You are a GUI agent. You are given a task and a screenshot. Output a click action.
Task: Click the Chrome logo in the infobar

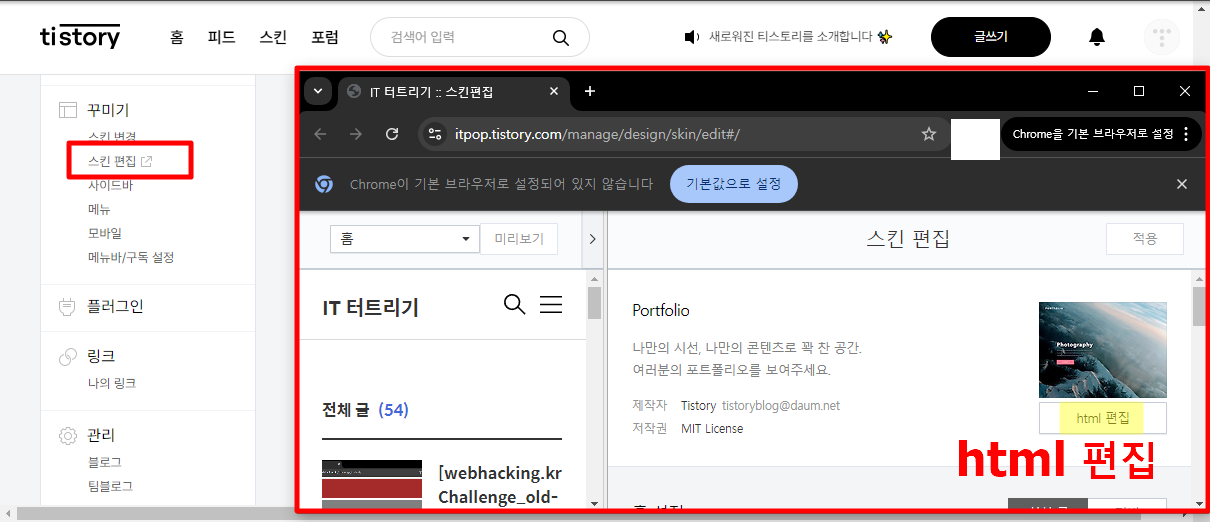324,184
